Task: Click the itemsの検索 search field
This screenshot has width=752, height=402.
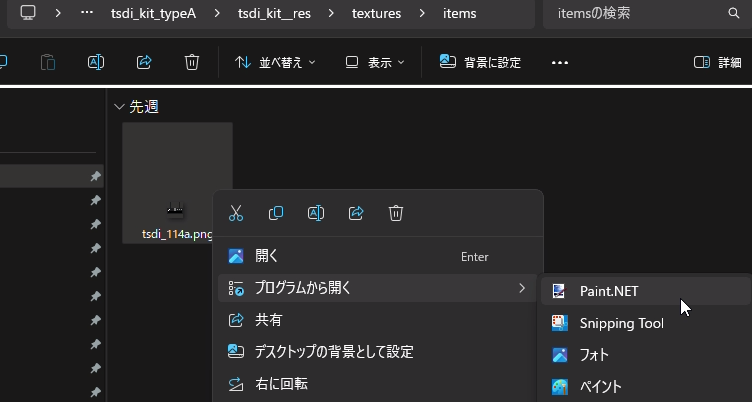Action: 640,14
